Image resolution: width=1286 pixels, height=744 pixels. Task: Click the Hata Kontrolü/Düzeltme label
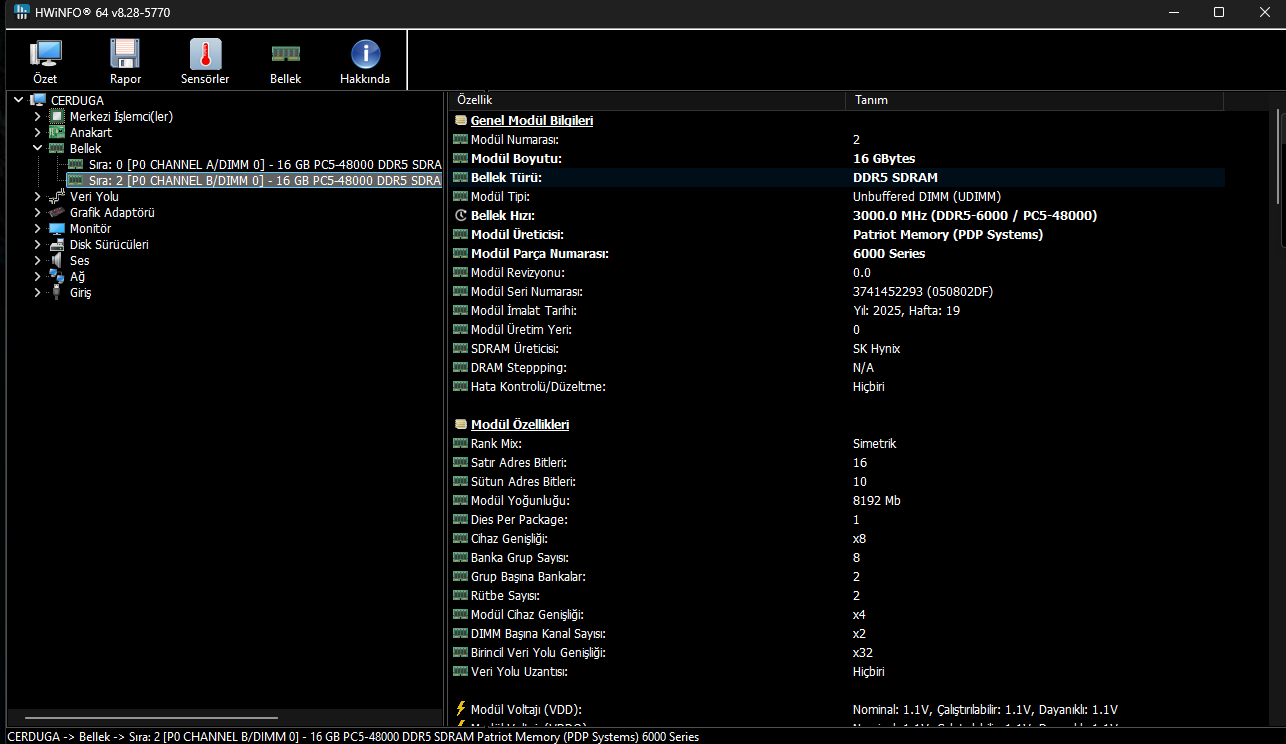(538, 386)
